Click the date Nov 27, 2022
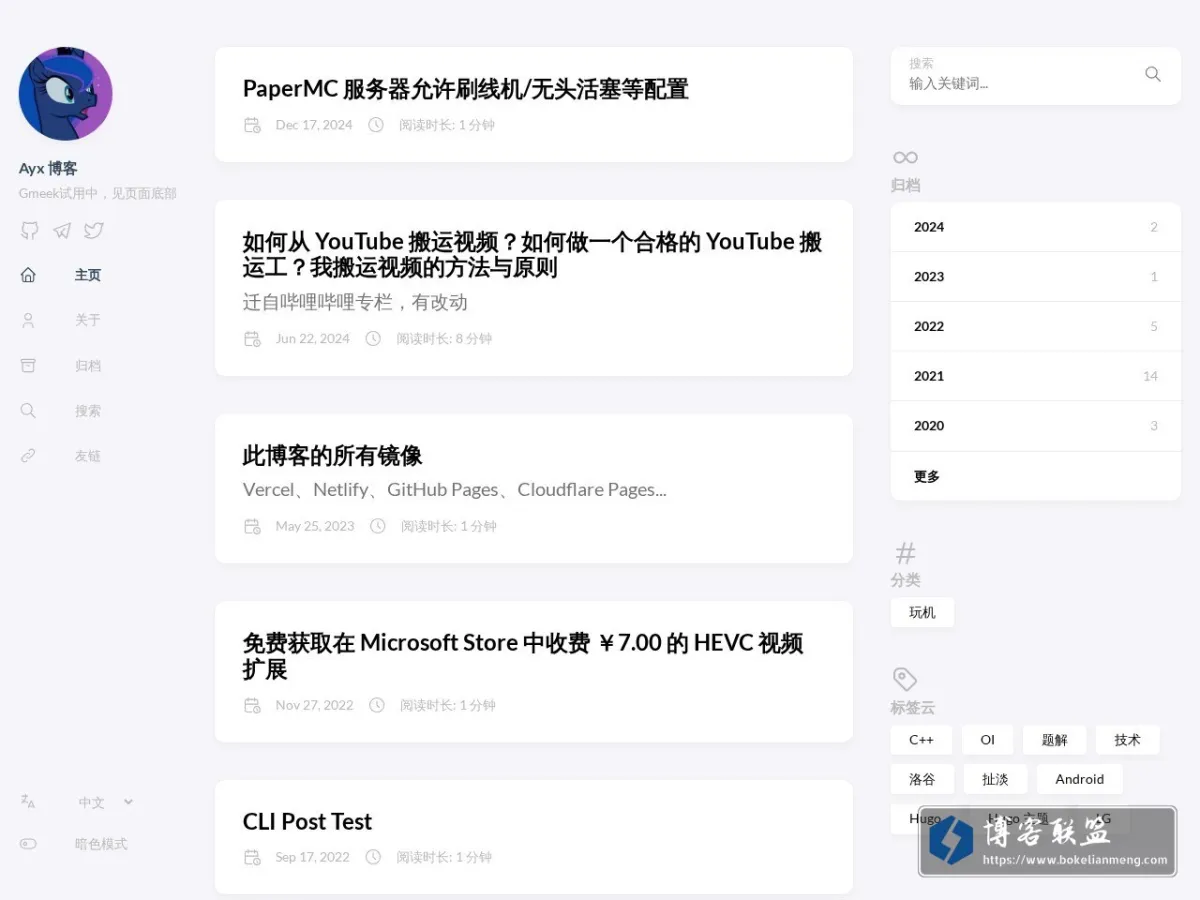 tap(315, 705)
